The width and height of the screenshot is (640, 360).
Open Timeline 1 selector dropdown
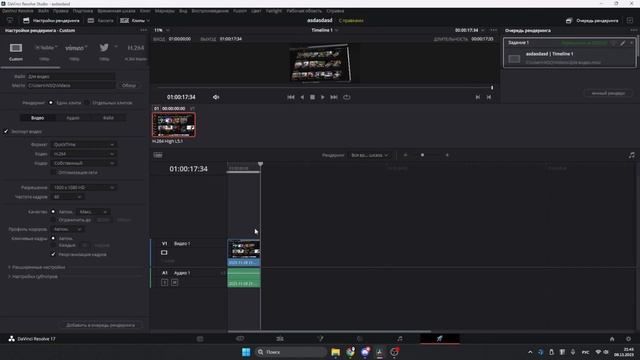tap(325, 30)
